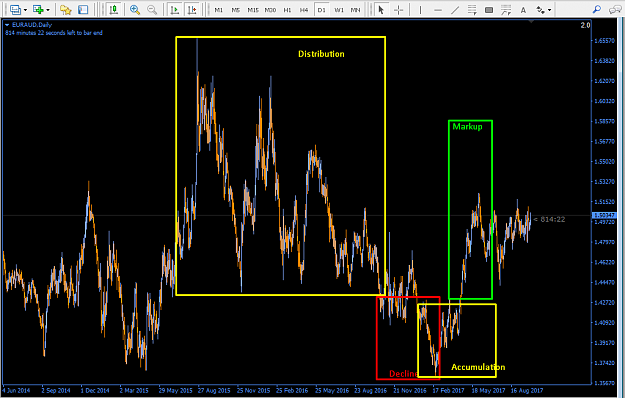Zoom in on the chart
This screenshot has width=625, height=398.
135,10
